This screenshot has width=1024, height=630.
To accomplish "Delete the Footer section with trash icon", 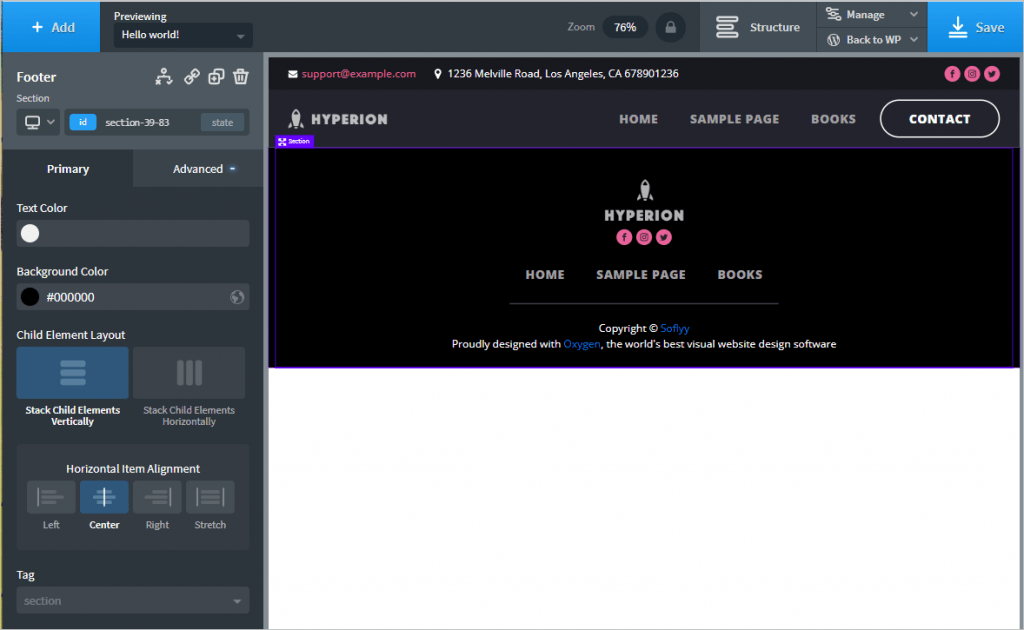I will (x=241, y=77).
